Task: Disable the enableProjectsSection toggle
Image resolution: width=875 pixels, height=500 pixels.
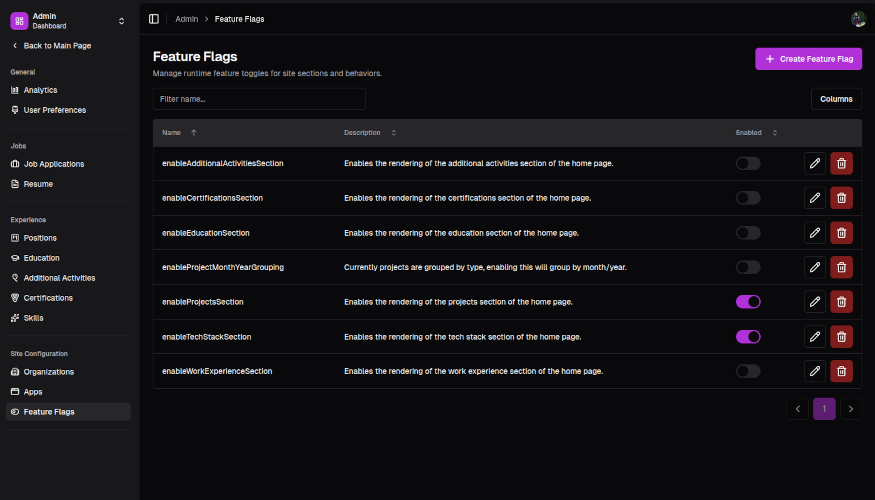Action: pyautogui.click(x=748, y=302)
